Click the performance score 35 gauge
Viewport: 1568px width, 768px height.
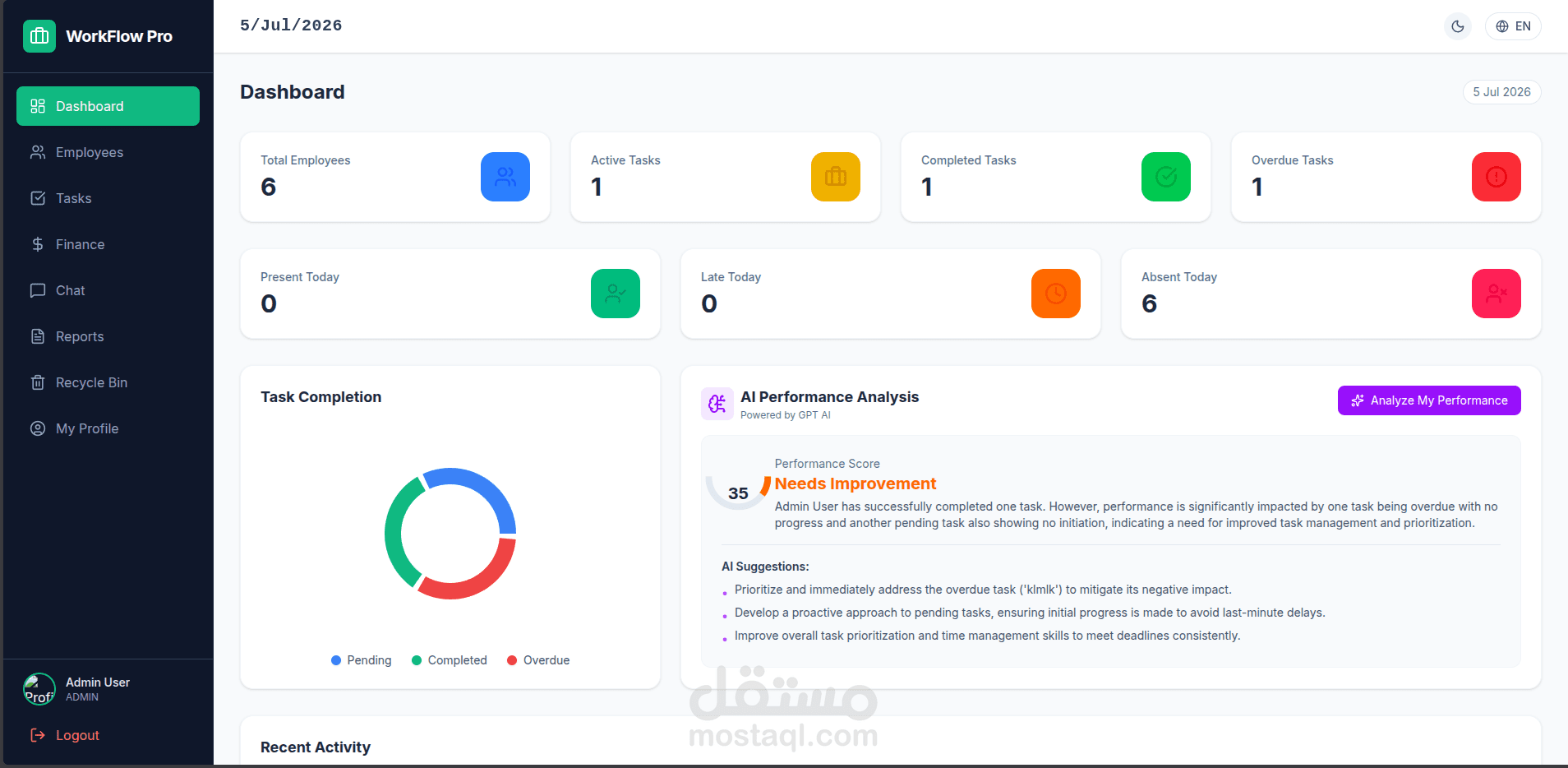(738, 492)
